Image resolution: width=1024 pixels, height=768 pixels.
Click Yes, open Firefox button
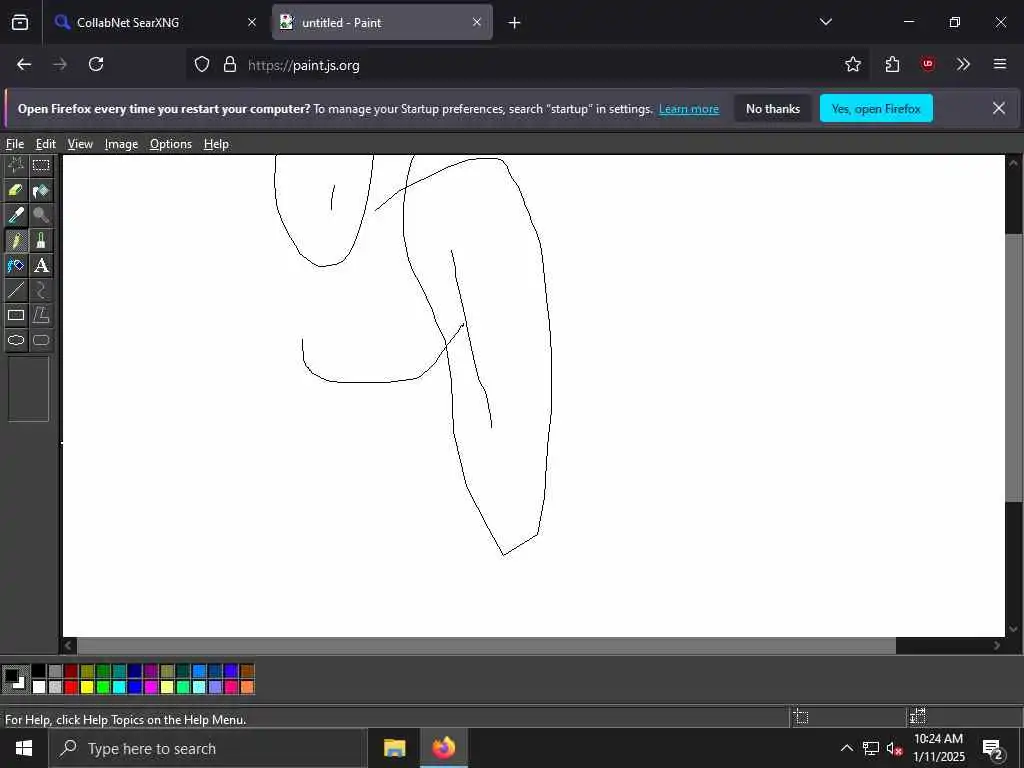click(x=876, y=108)
